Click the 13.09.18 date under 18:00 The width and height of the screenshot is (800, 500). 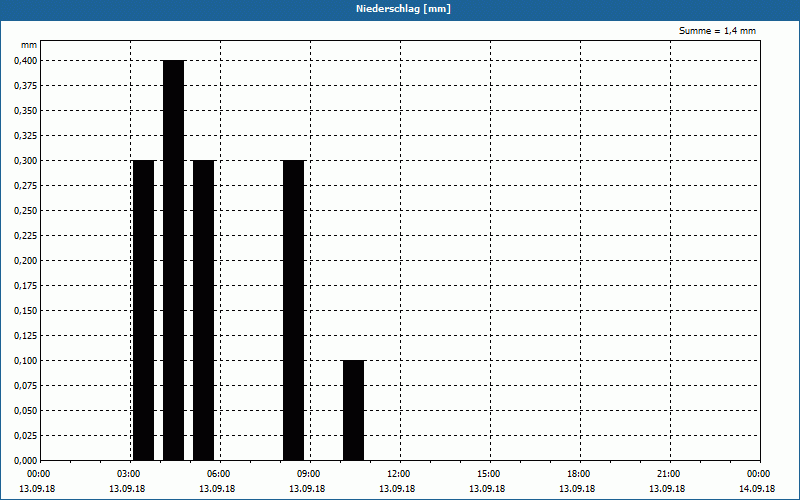(577, 489)
